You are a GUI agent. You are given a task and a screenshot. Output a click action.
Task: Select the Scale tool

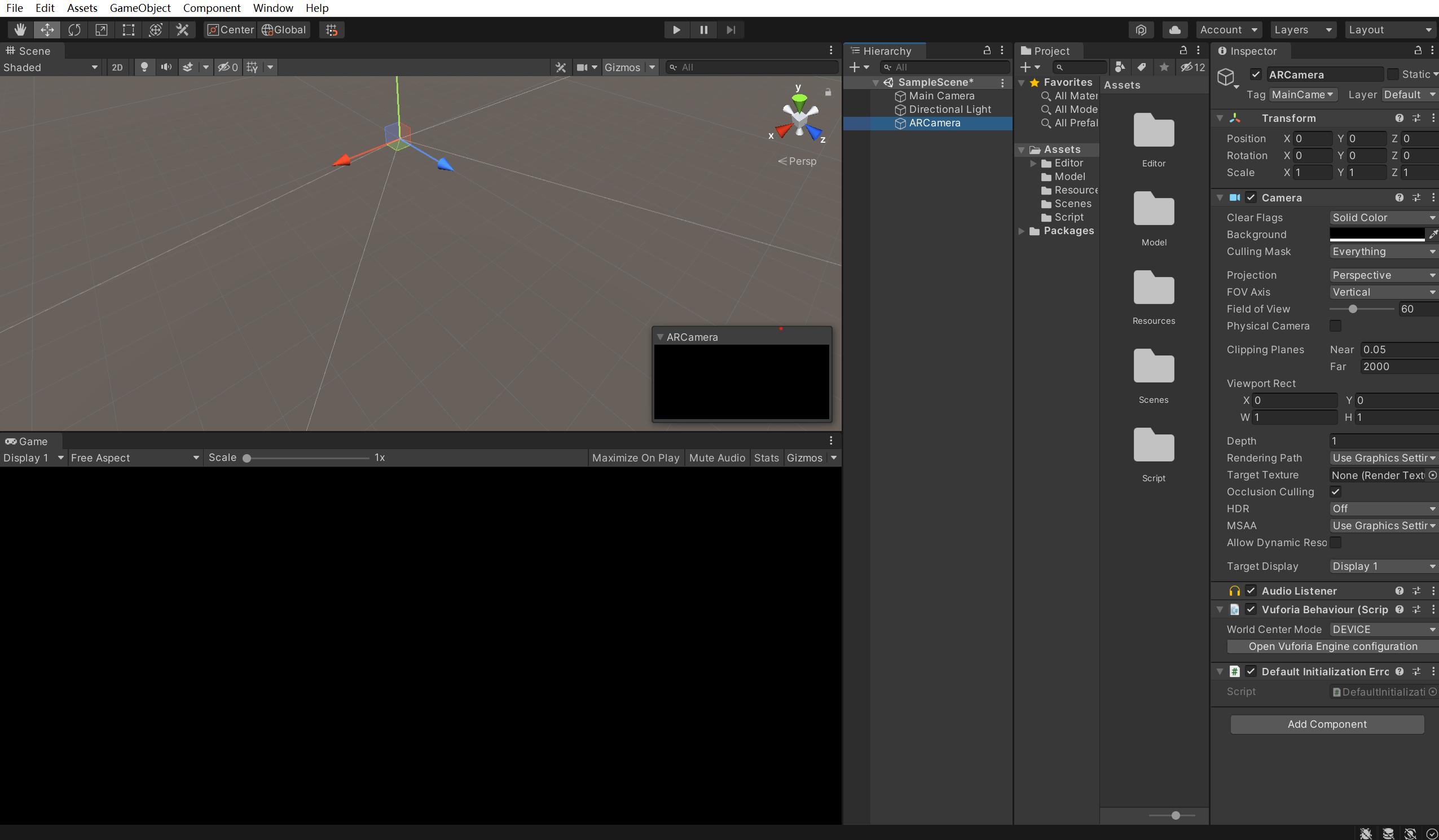click(101, 30)
